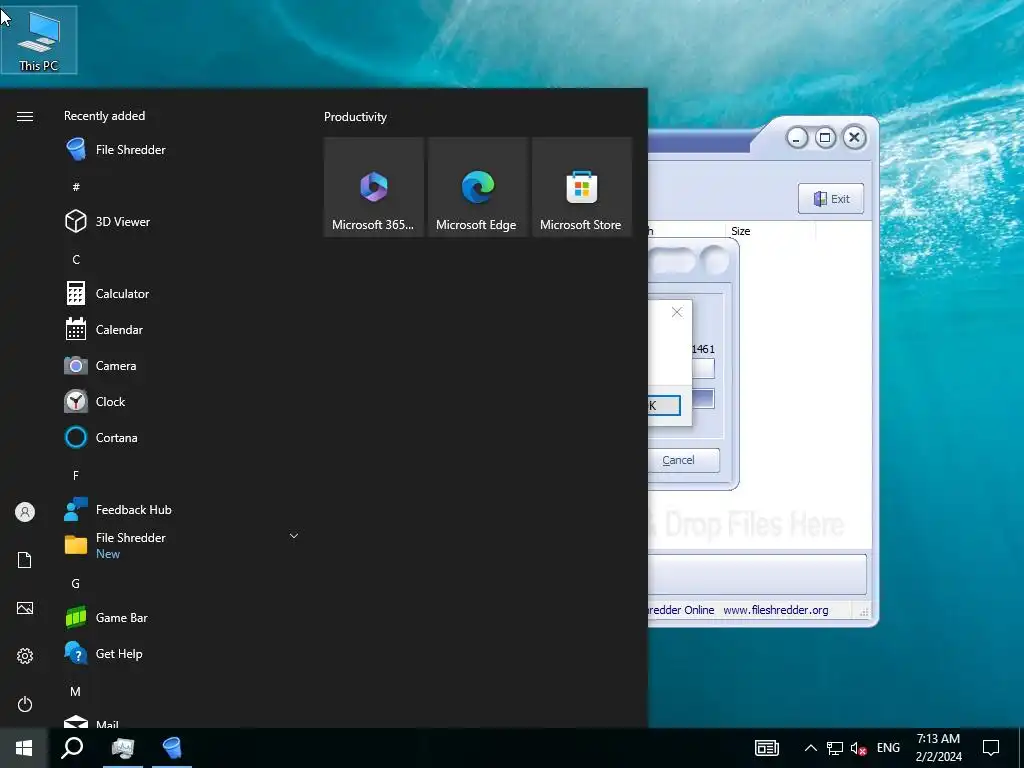The height and width of the screenshot is (768, 1024).
Task: Click the Recently added heading
Action: click(x=104, y=116)
